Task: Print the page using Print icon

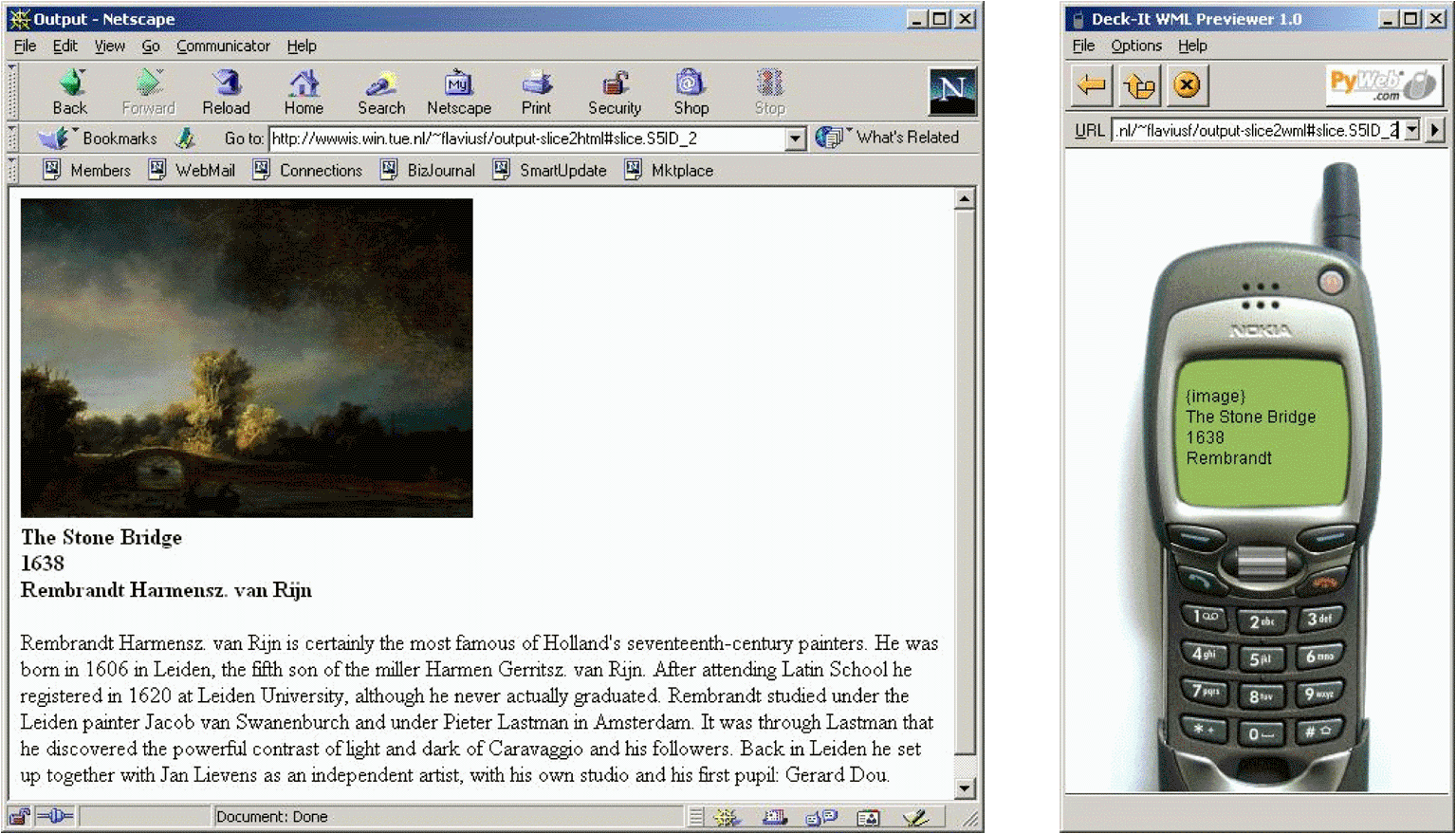Action: (x=536, y=92)
